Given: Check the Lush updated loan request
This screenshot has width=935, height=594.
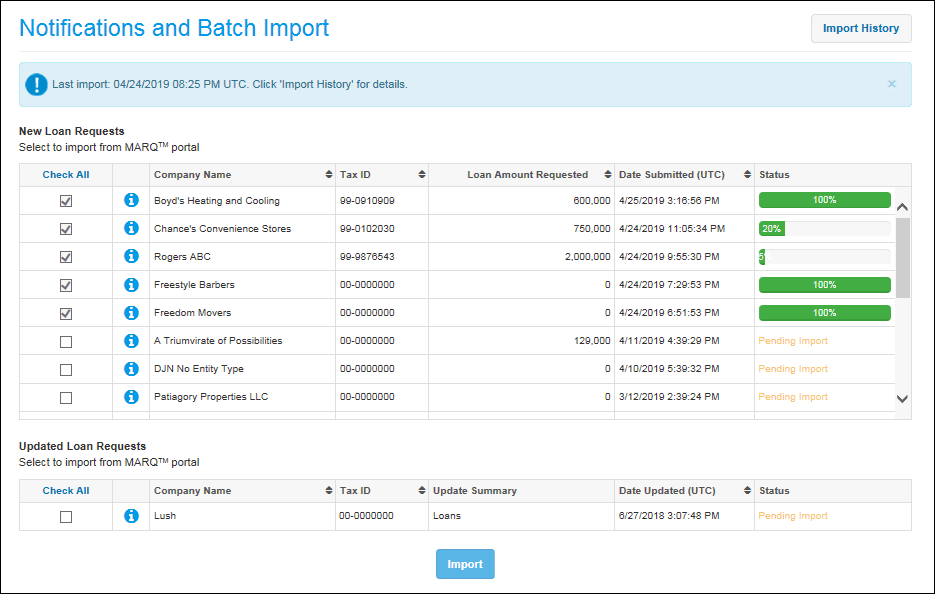Looking at the screenshot, I should [x=66, y=517].
